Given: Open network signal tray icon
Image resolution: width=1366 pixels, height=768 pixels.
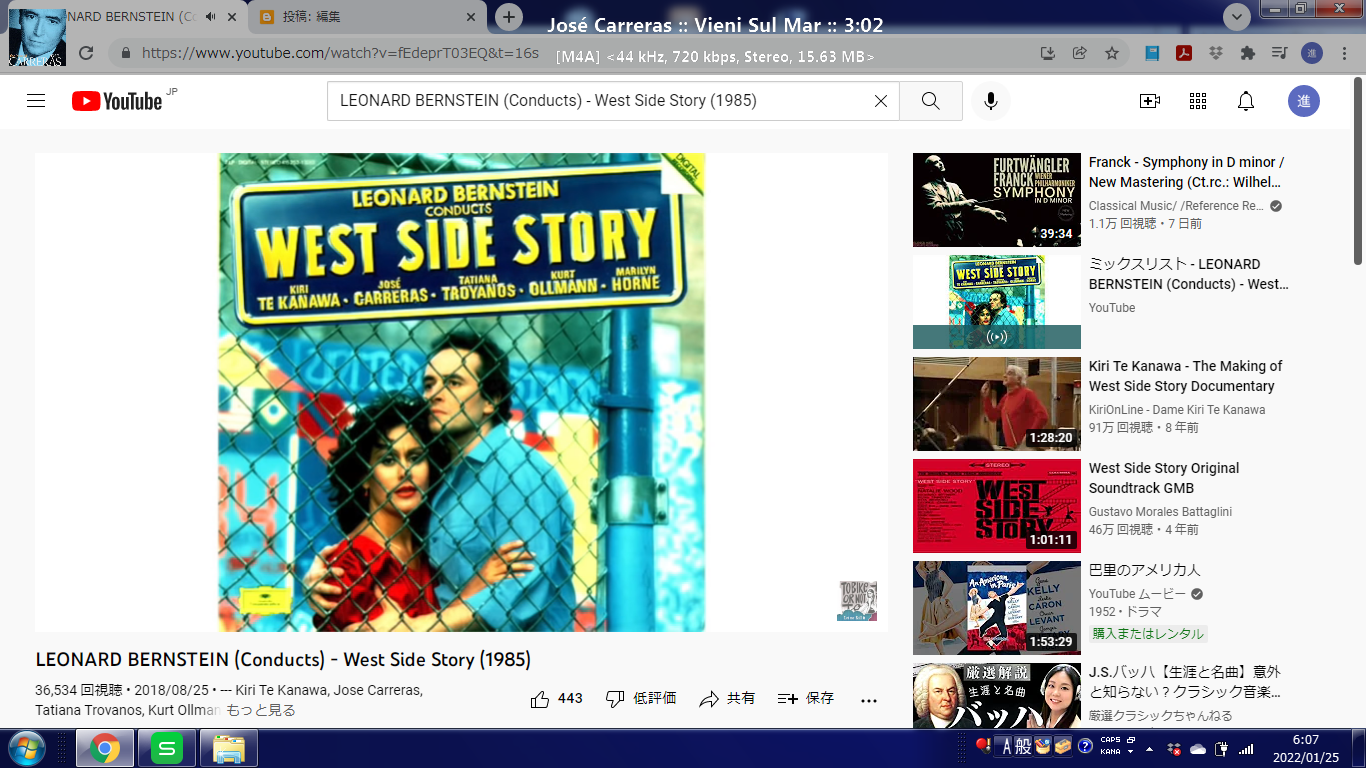Looking at the screenshot, I should click(1246, 748).
